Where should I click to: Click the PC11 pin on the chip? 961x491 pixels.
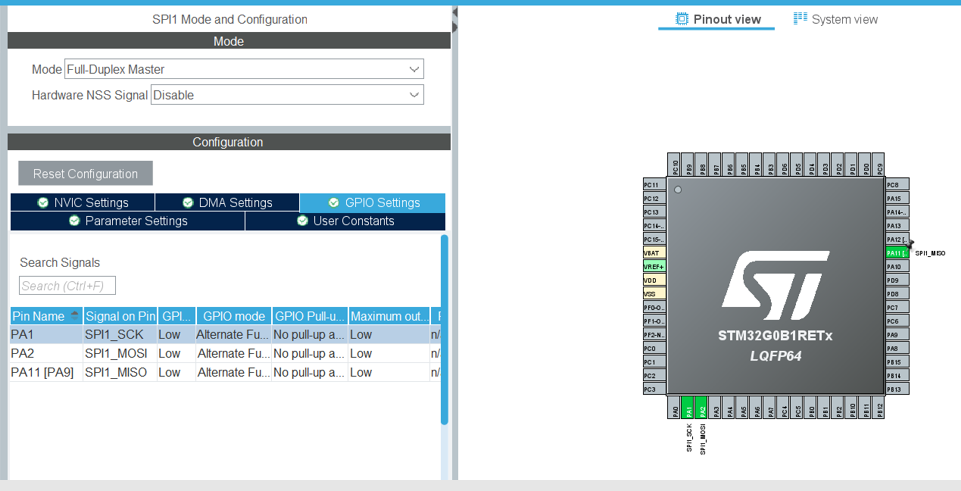pos(655,185)
